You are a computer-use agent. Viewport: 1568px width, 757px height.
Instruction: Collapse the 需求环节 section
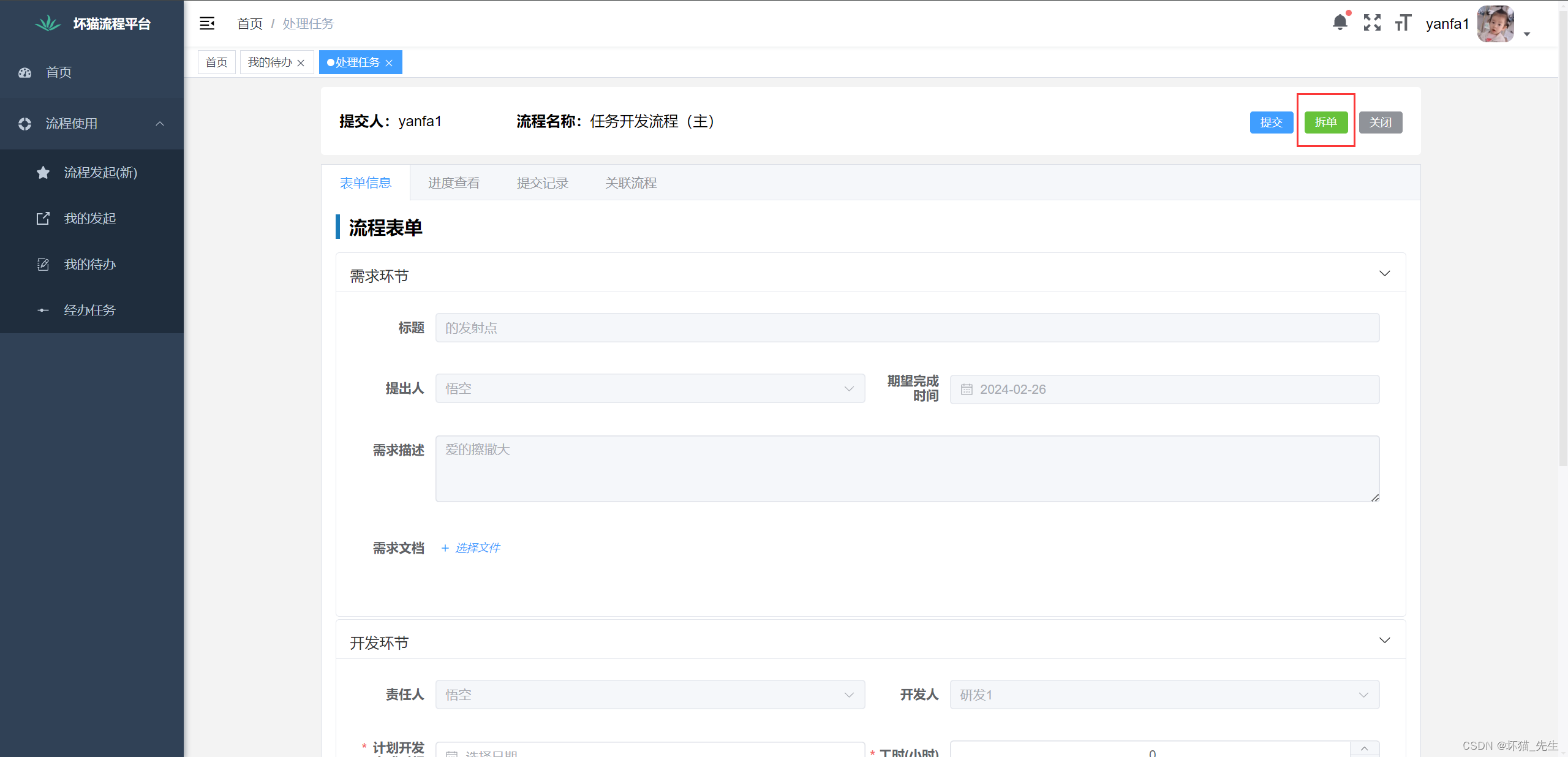1385,273
